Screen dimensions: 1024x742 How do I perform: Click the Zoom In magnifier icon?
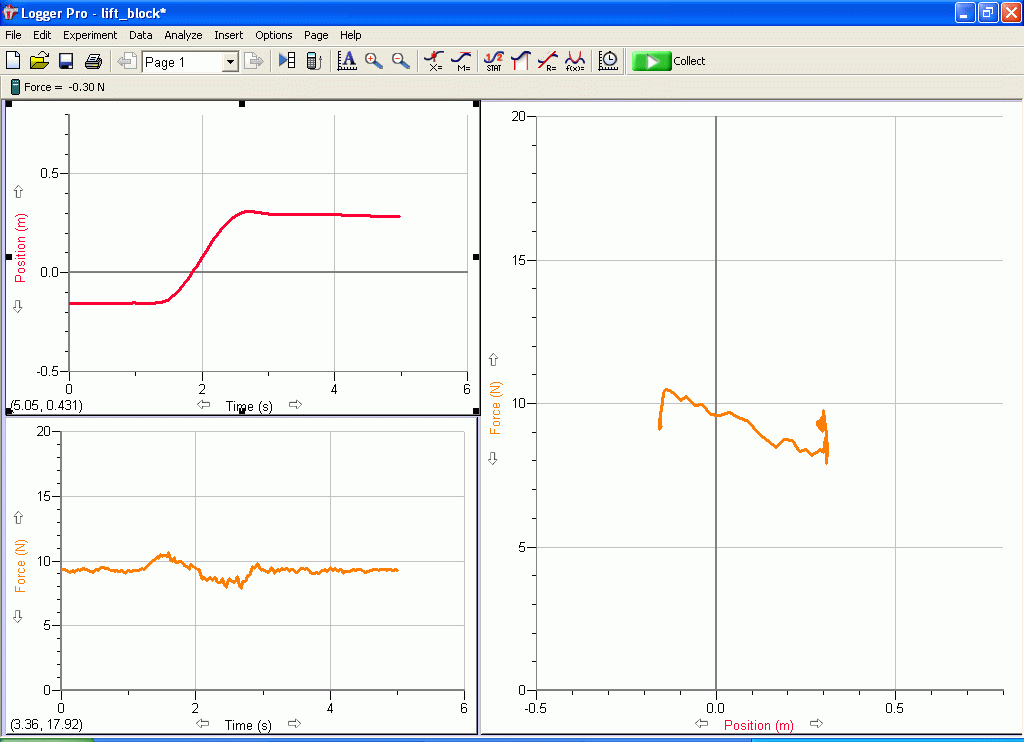pos(374,61)
